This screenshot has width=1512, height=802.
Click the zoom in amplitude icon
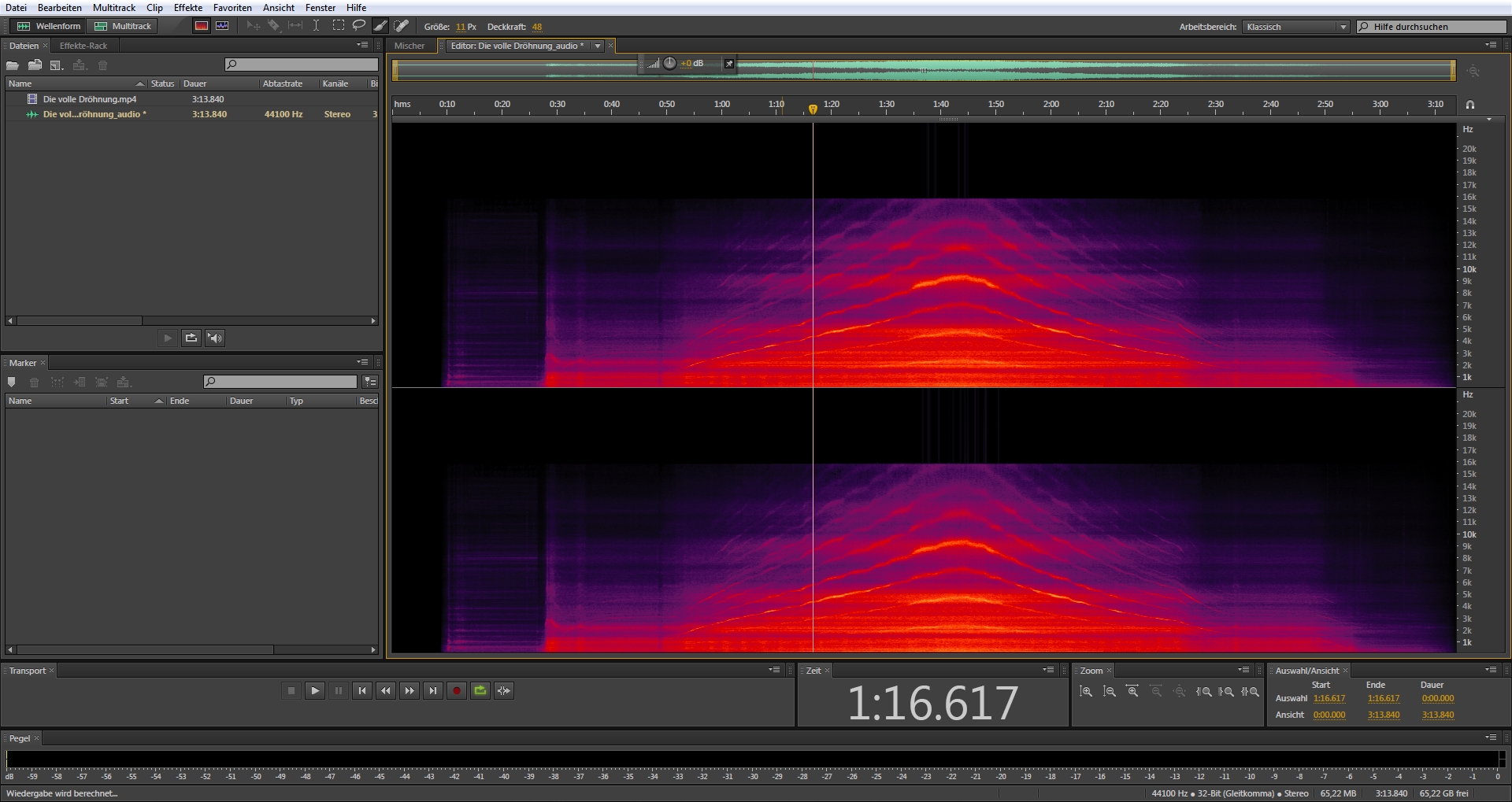coord(1086,692)
